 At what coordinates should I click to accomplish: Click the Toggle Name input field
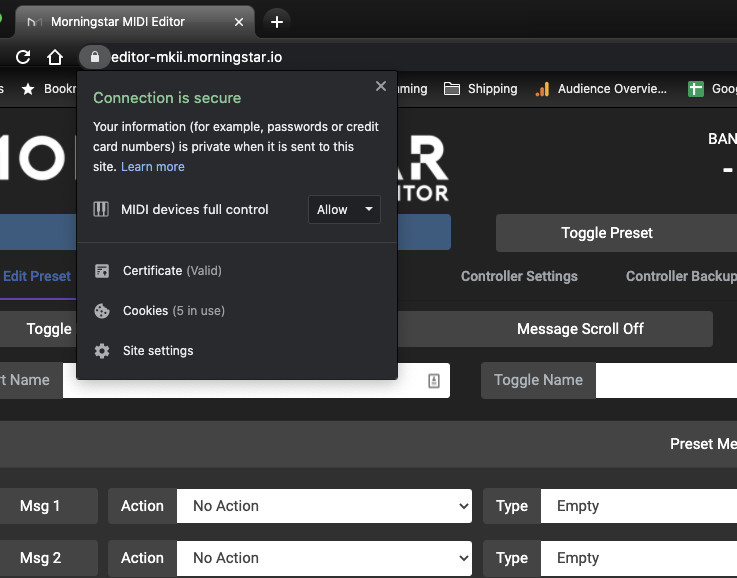[x=666, y=380]
